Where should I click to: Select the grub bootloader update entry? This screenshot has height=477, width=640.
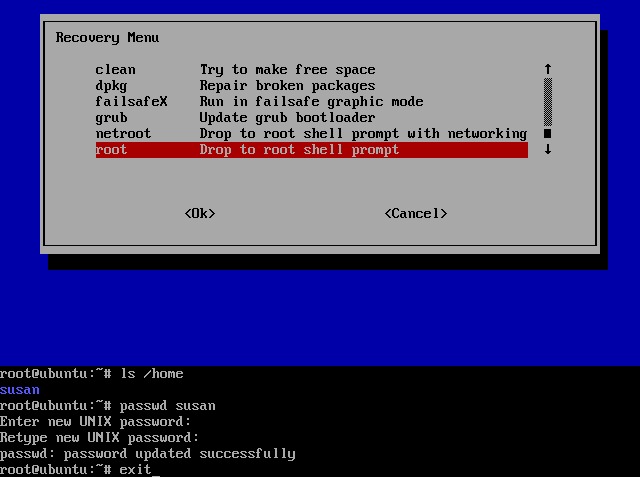pyautogui.click(x=311, y=118)
